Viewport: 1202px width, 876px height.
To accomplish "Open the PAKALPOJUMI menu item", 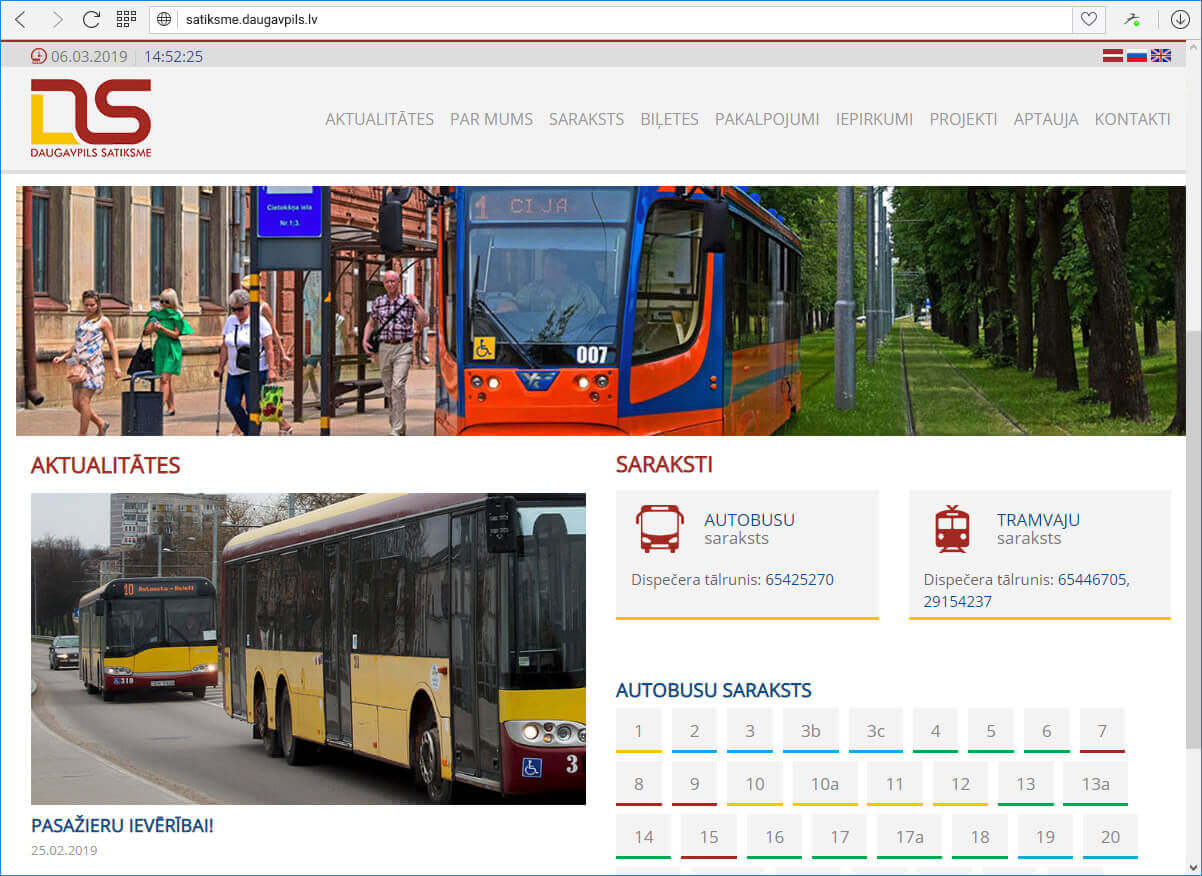I will (767, 119).
